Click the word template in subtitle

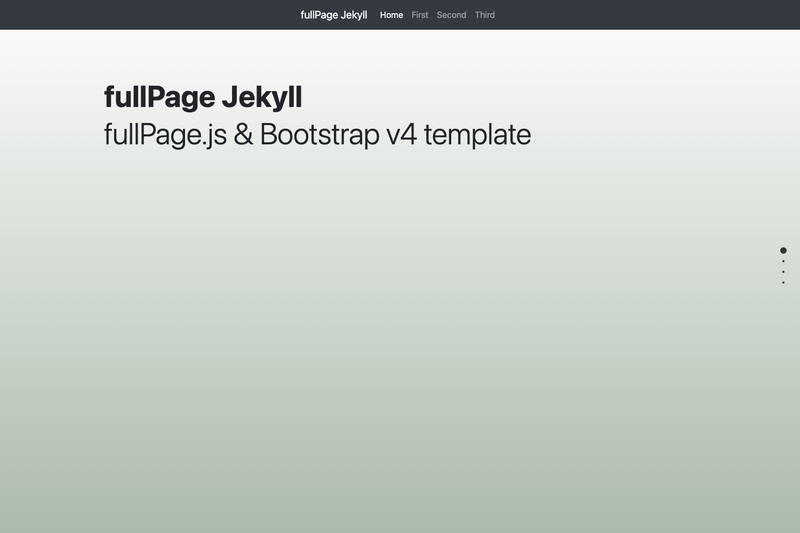click(x=478, y=135)
